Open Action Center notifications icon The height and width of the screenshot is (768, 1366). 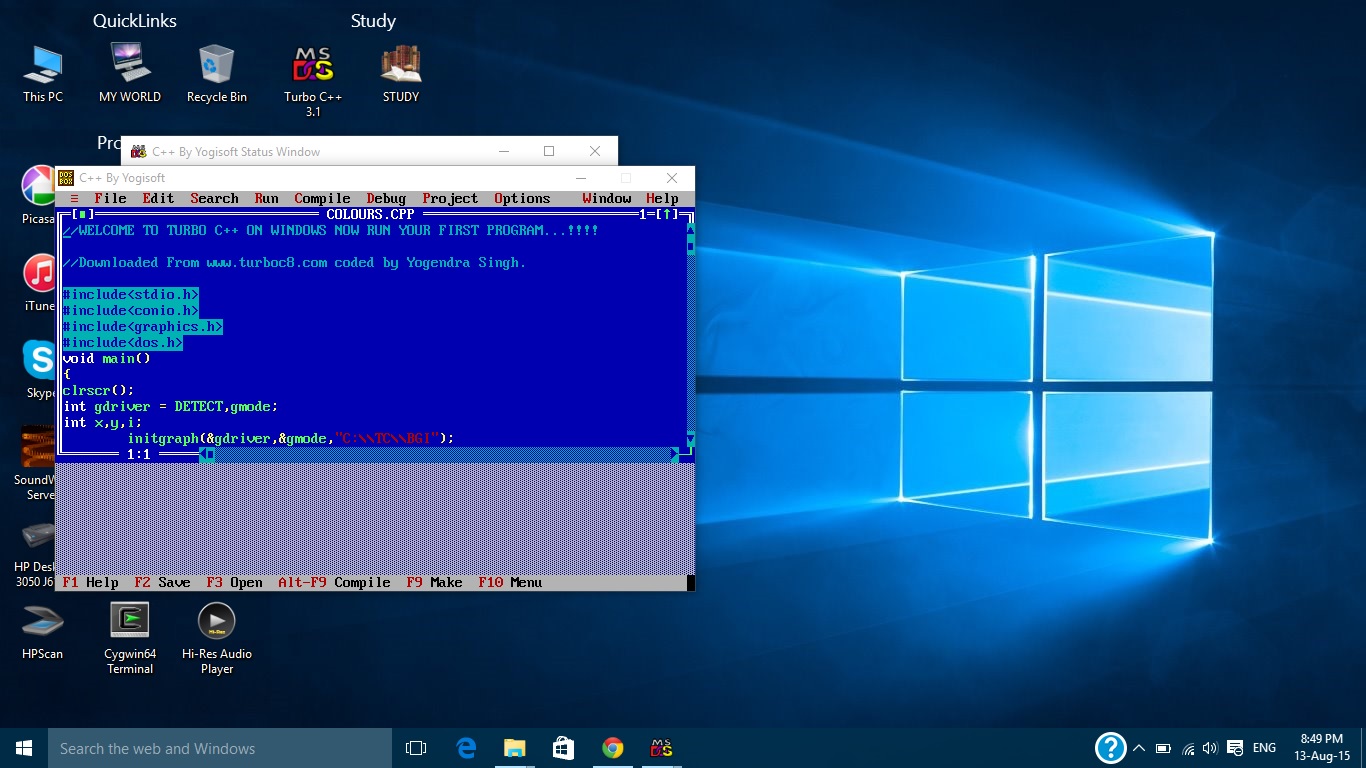point(1236,748)
